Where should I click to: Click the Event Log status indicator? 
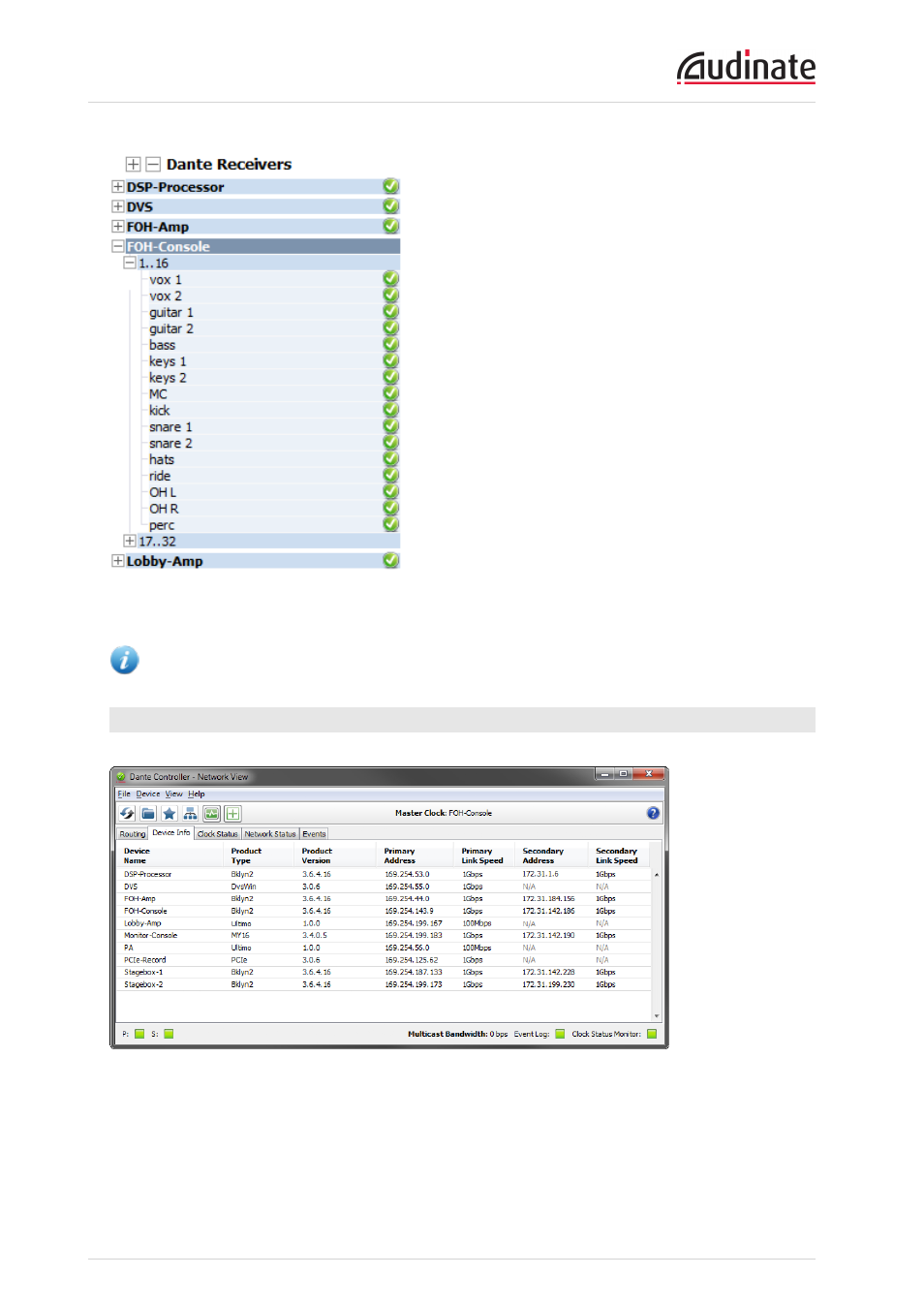[560, 1034]
